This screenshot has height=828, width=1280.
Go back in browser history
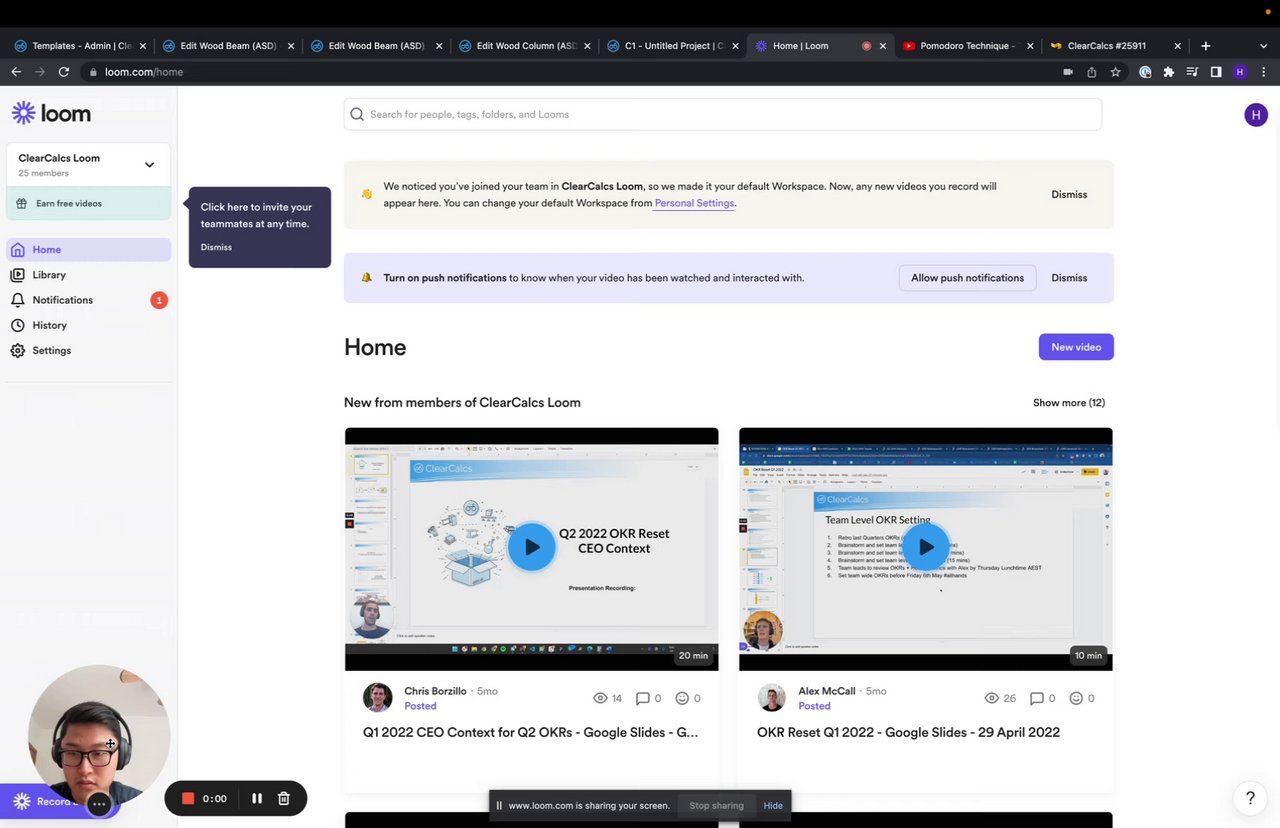[16, 72]
